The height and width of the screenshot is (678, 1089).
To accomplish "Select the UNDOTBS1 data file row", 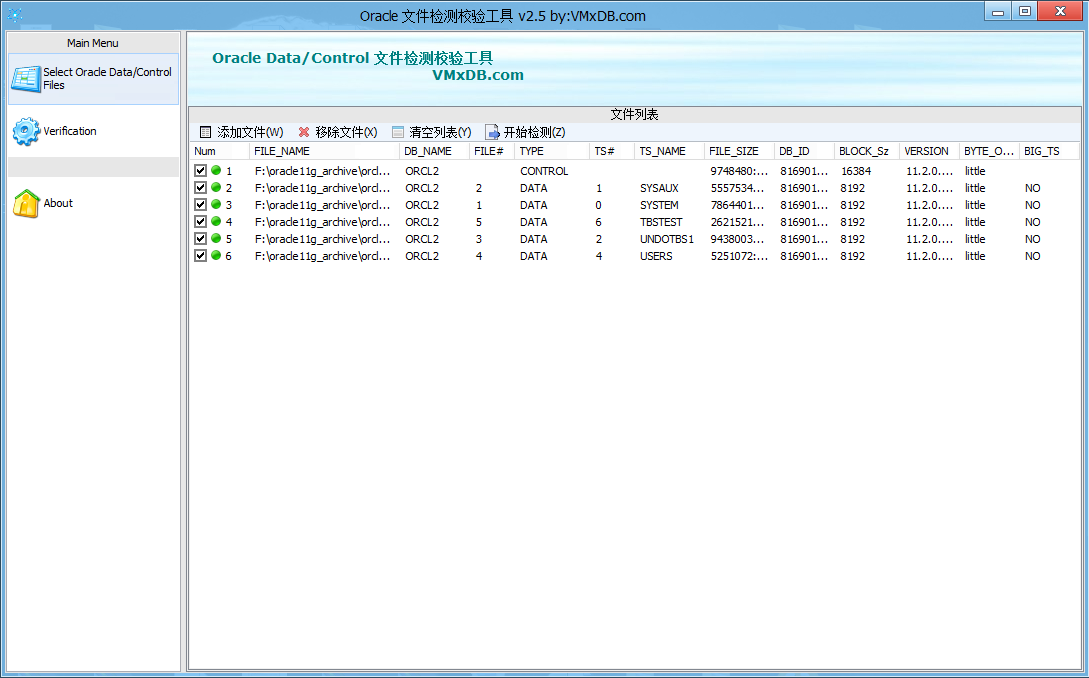I will 666,239.
